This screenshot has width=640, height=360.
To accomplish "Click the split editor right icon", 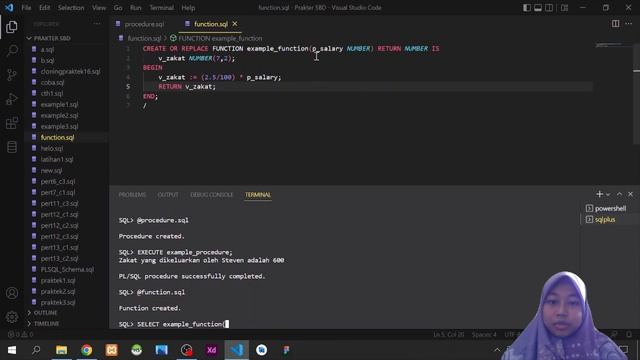I will click(x=615, y=24).
